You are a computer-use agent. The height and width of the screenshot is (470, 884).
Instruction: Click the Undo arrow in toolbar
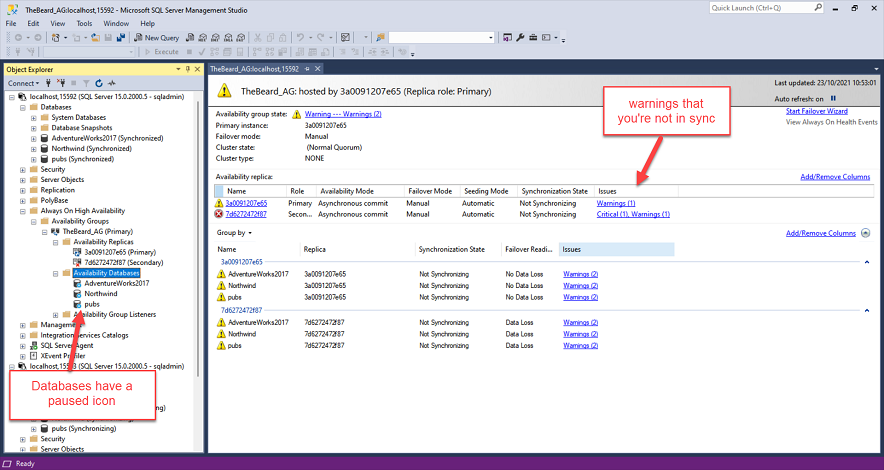click(300, 38)
